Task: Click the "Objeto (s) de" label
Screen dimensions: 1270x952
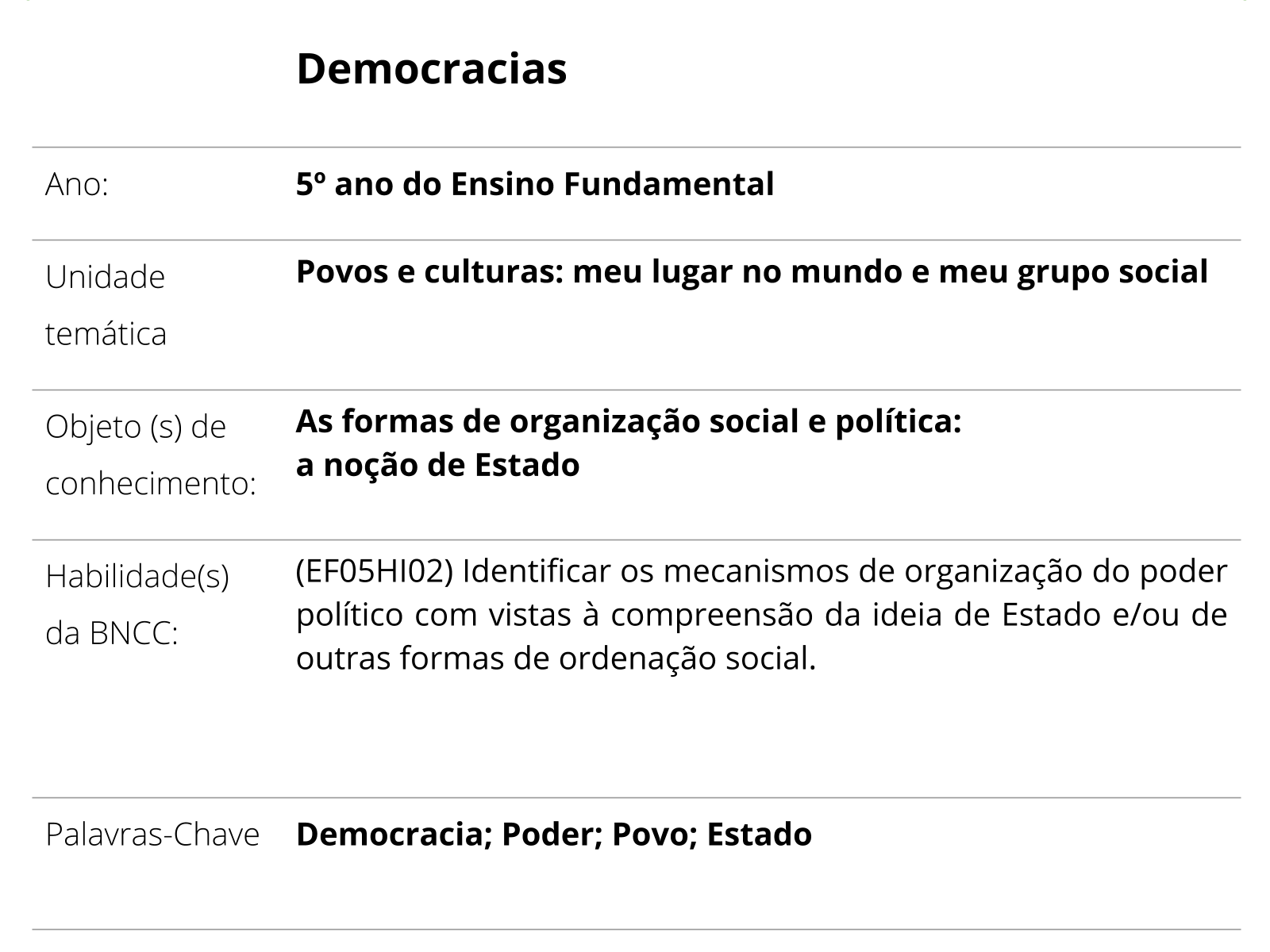Action: (136, 428)
